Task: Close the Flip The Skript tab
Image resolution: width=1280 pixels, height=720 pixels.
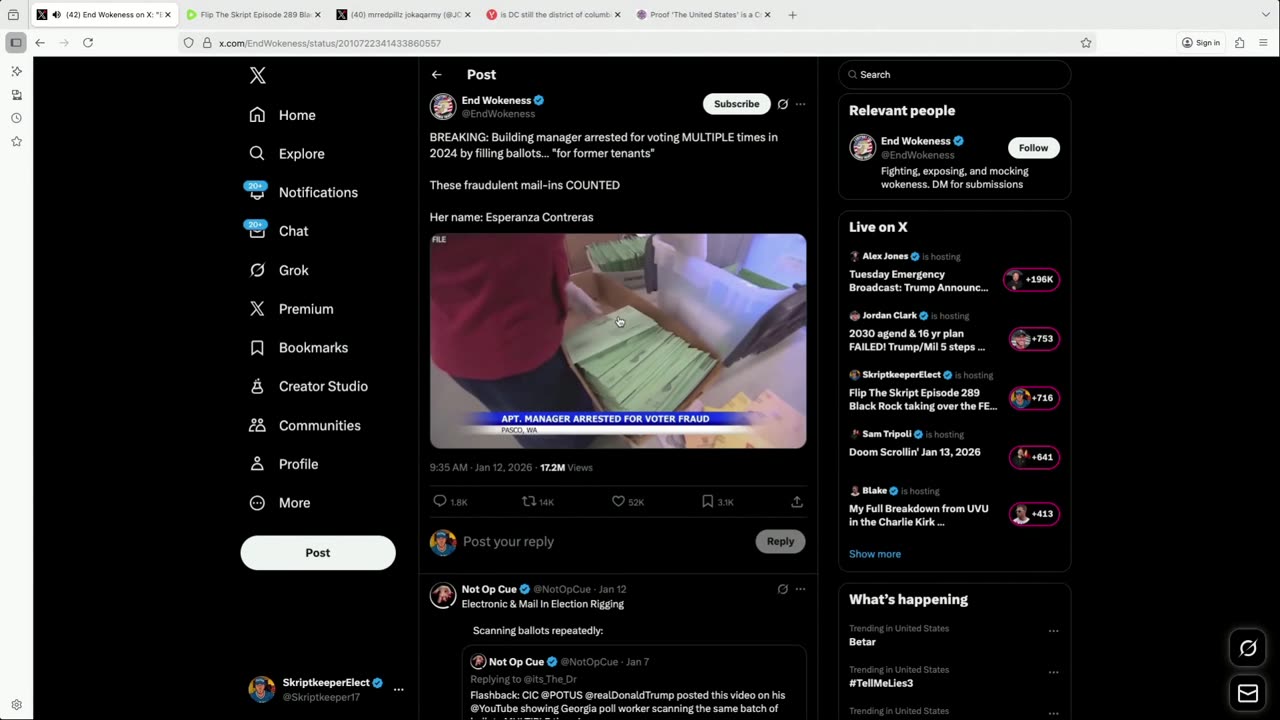Action: click(318, 15)
